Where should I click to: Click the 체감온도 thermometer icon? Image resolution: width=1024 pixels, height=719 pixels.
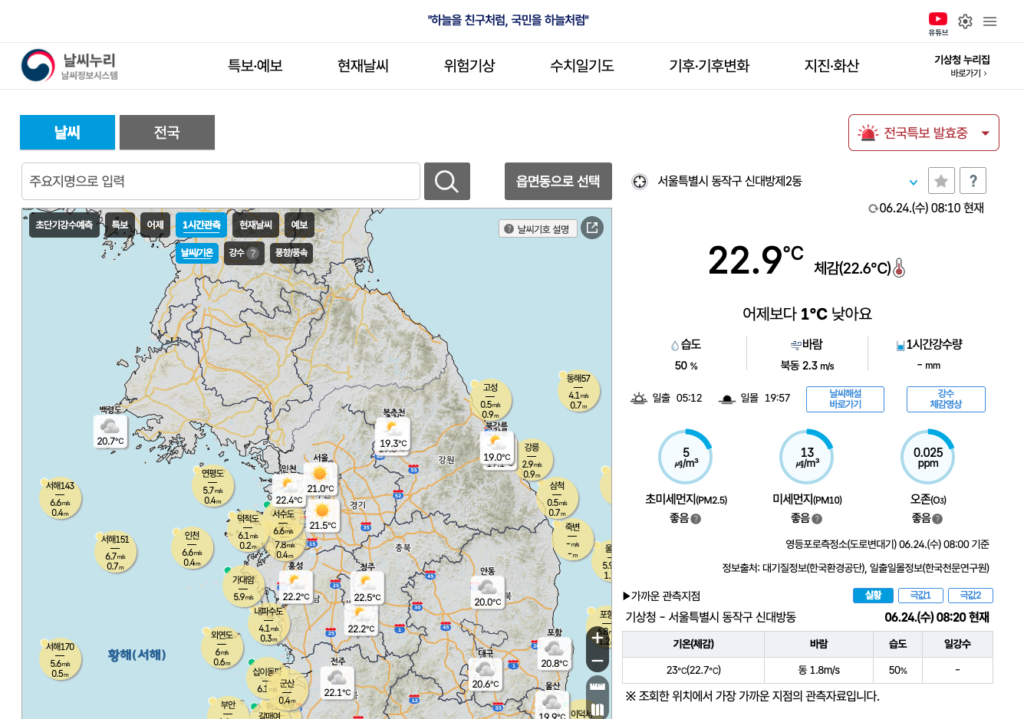899,268
